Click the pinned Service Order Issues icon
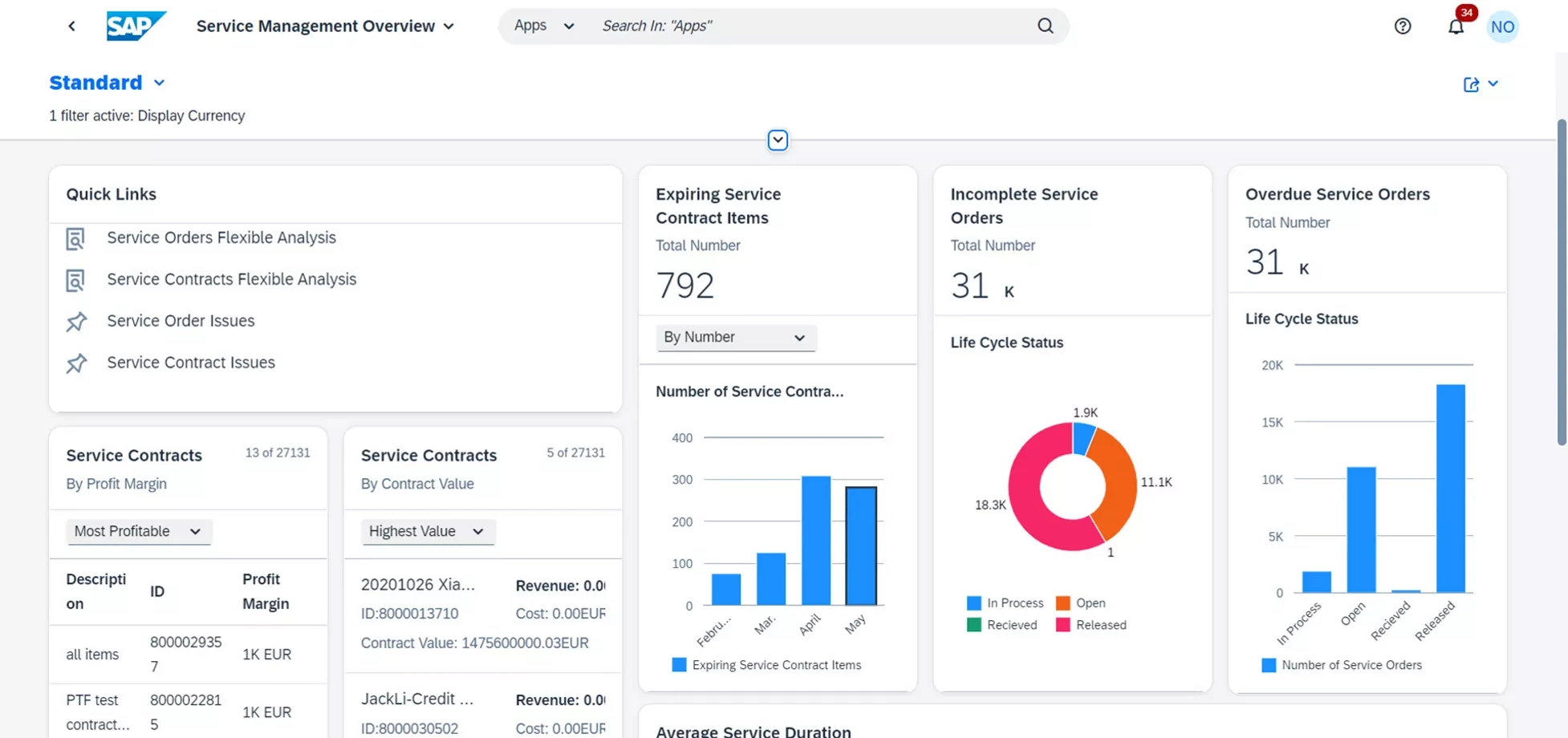This screenshot has height=738, width=1568. (x=75, y=321)
